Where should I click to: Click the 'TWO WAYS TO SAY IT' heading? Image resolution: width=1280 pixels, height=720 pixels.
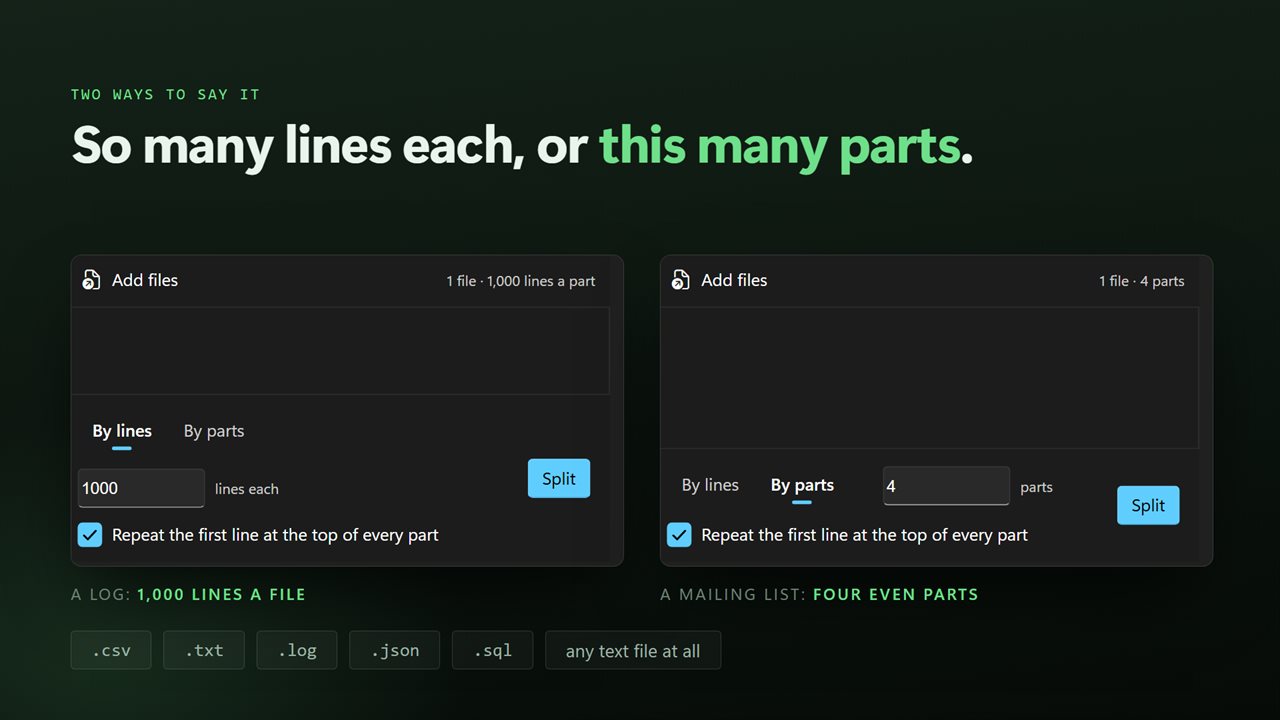pyautogui.click(x=165, y=94)
